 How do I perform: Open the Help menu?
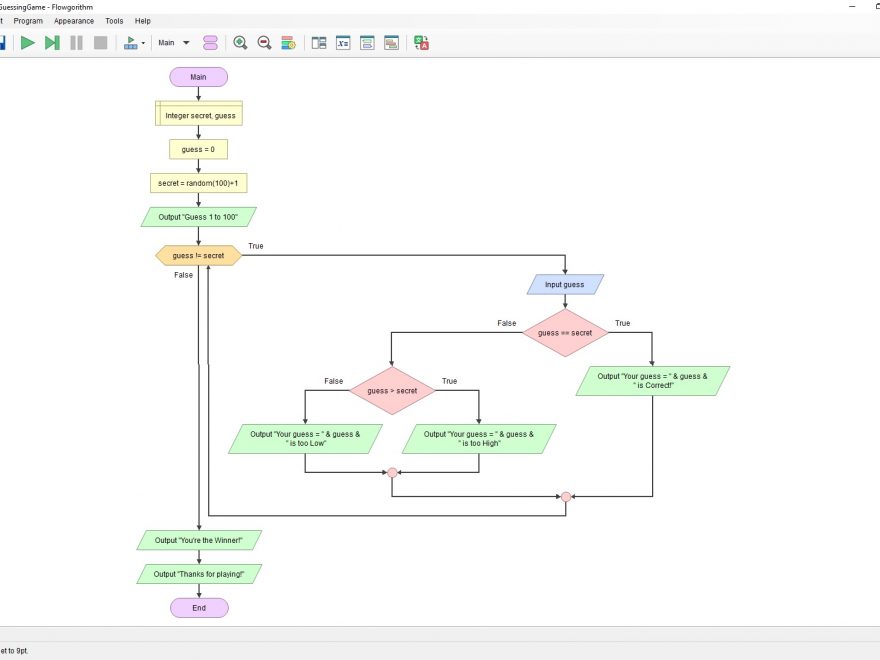(143, 21)
